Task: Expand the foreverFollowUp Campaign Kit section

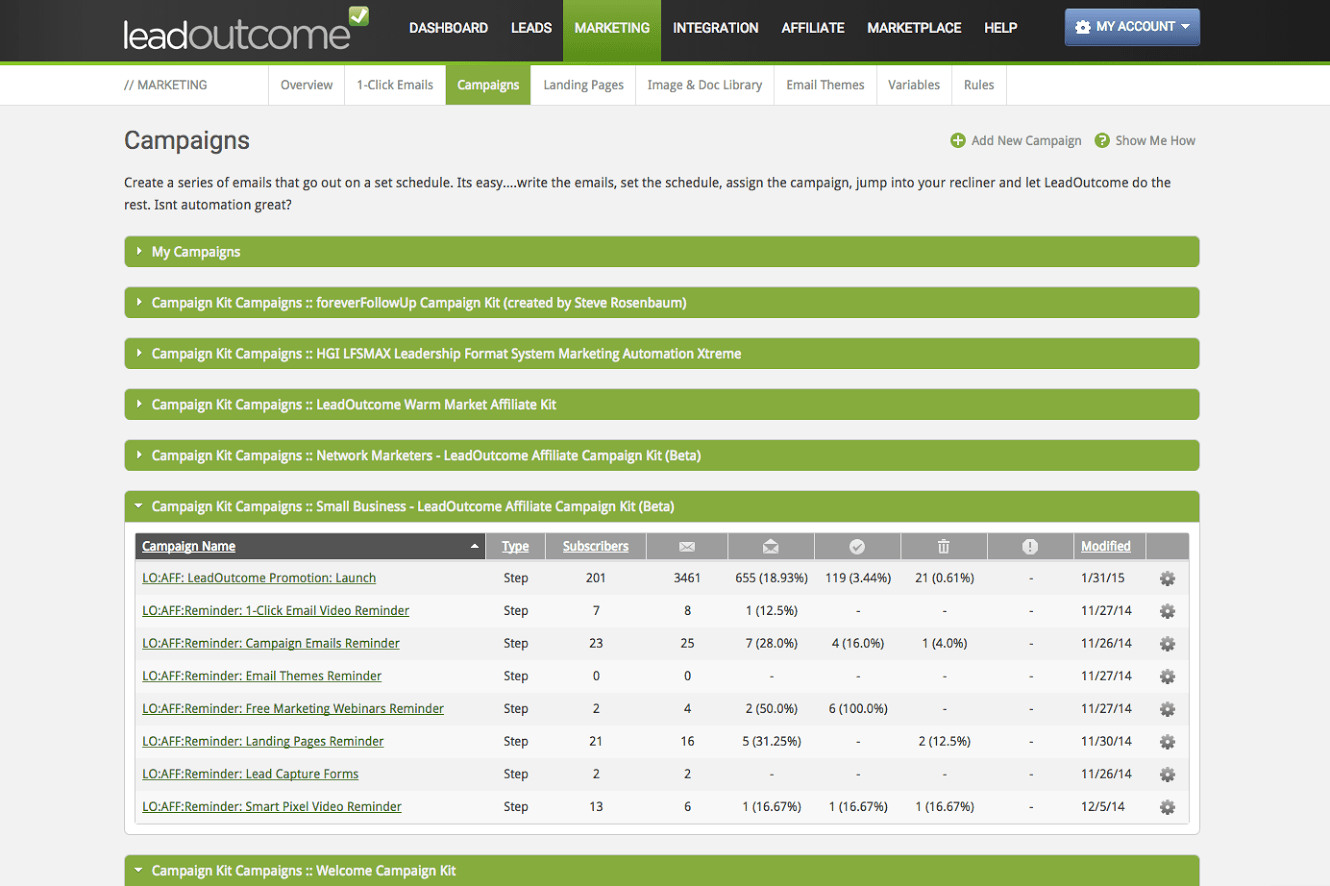Action: click(661, 302)
